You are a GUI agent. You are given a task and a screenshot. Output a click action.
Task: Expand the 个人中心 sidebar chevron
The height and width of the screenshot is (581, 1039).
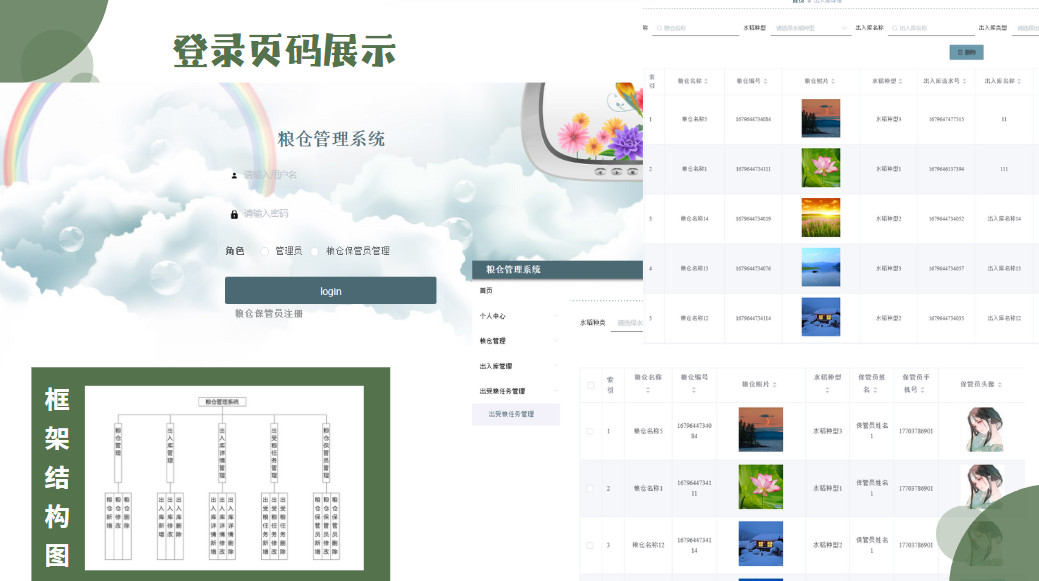[x=555, y=317]
